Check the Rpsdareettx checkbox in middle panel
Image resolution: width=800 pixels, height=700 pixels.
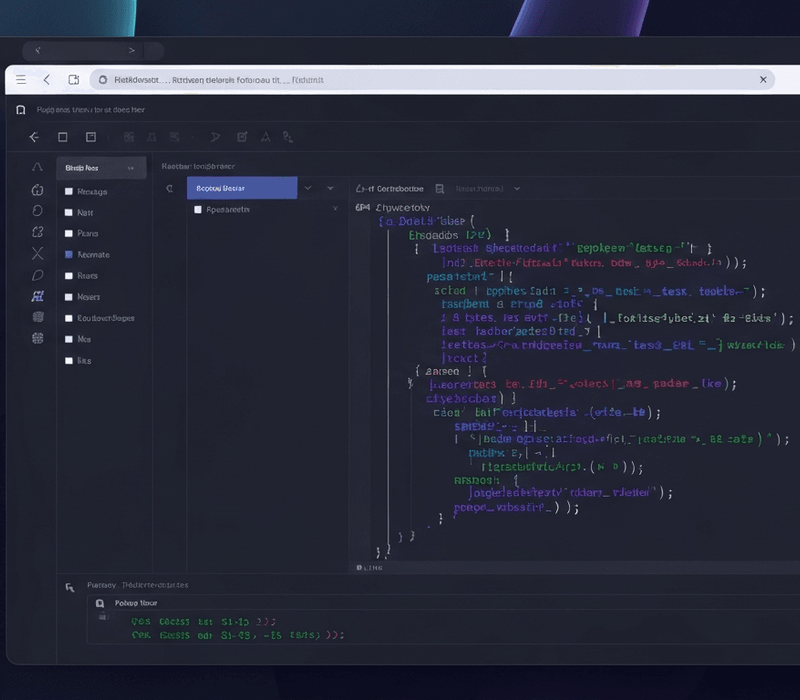[198, 209]
